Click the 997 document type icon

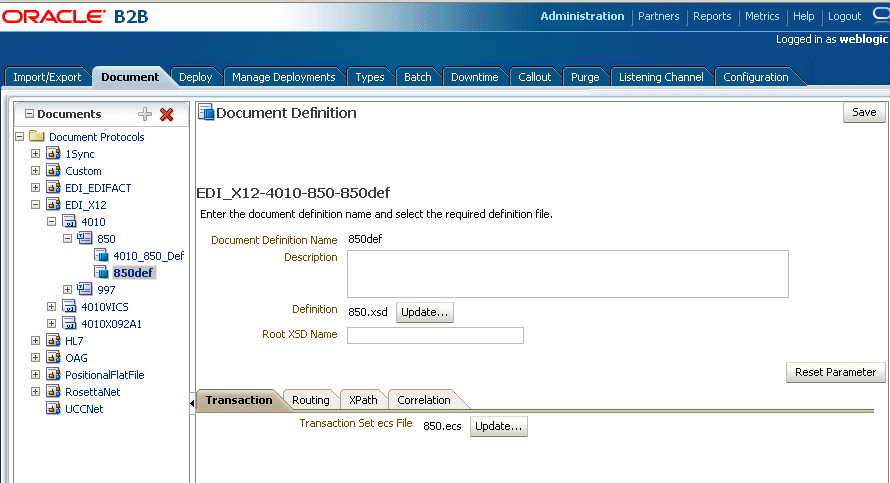coord(85,289)
